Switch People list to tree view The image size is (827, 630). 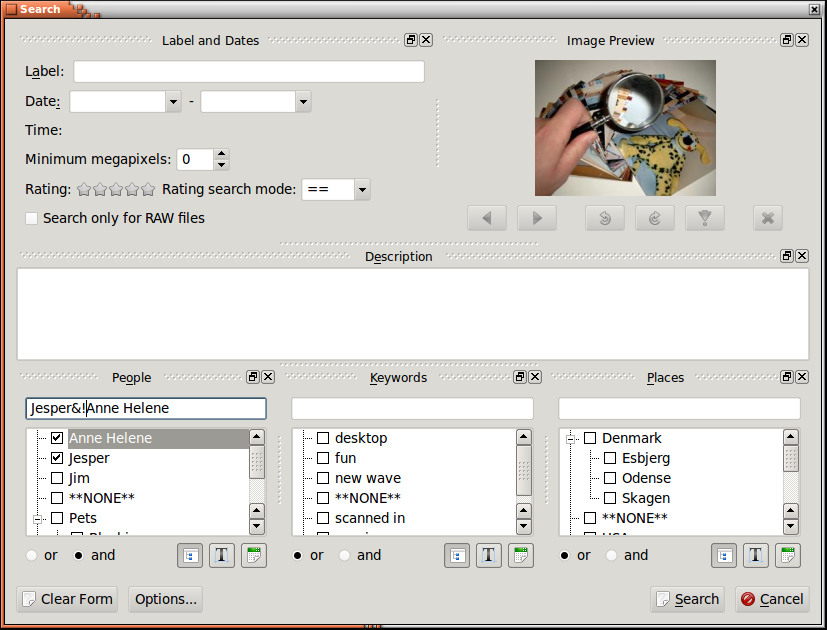point(190,556)
